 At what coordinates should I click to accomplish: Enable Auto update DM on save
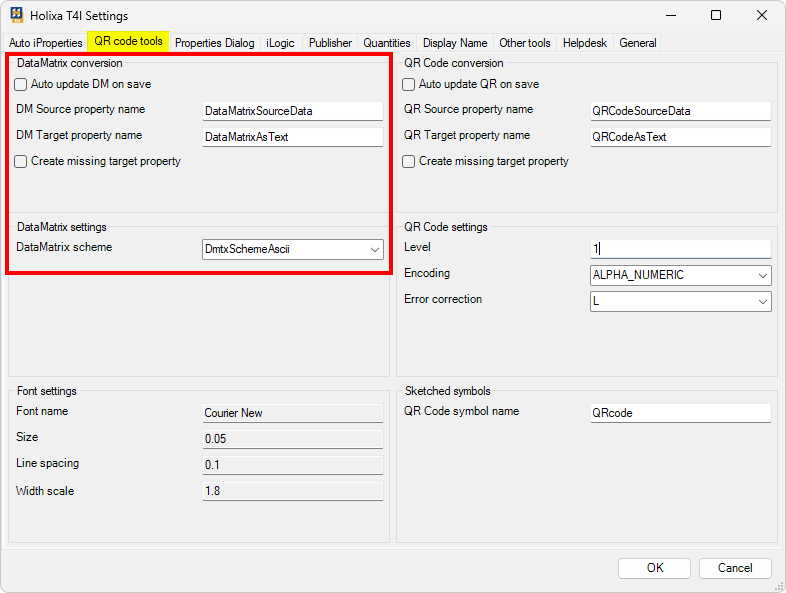tap(21, 85)
